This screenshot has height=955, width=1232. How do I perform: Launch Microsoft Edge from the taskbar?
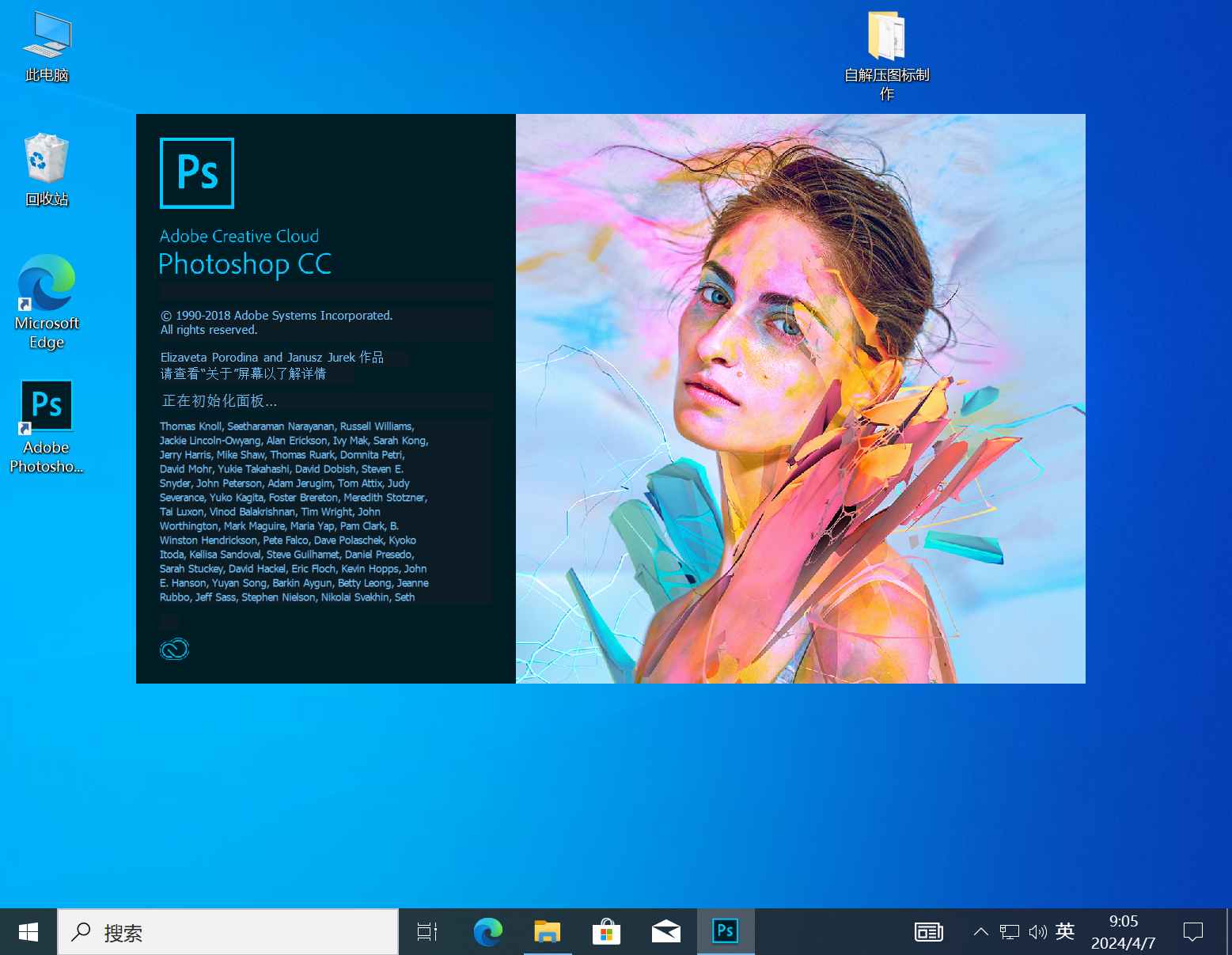click(487, 932)
